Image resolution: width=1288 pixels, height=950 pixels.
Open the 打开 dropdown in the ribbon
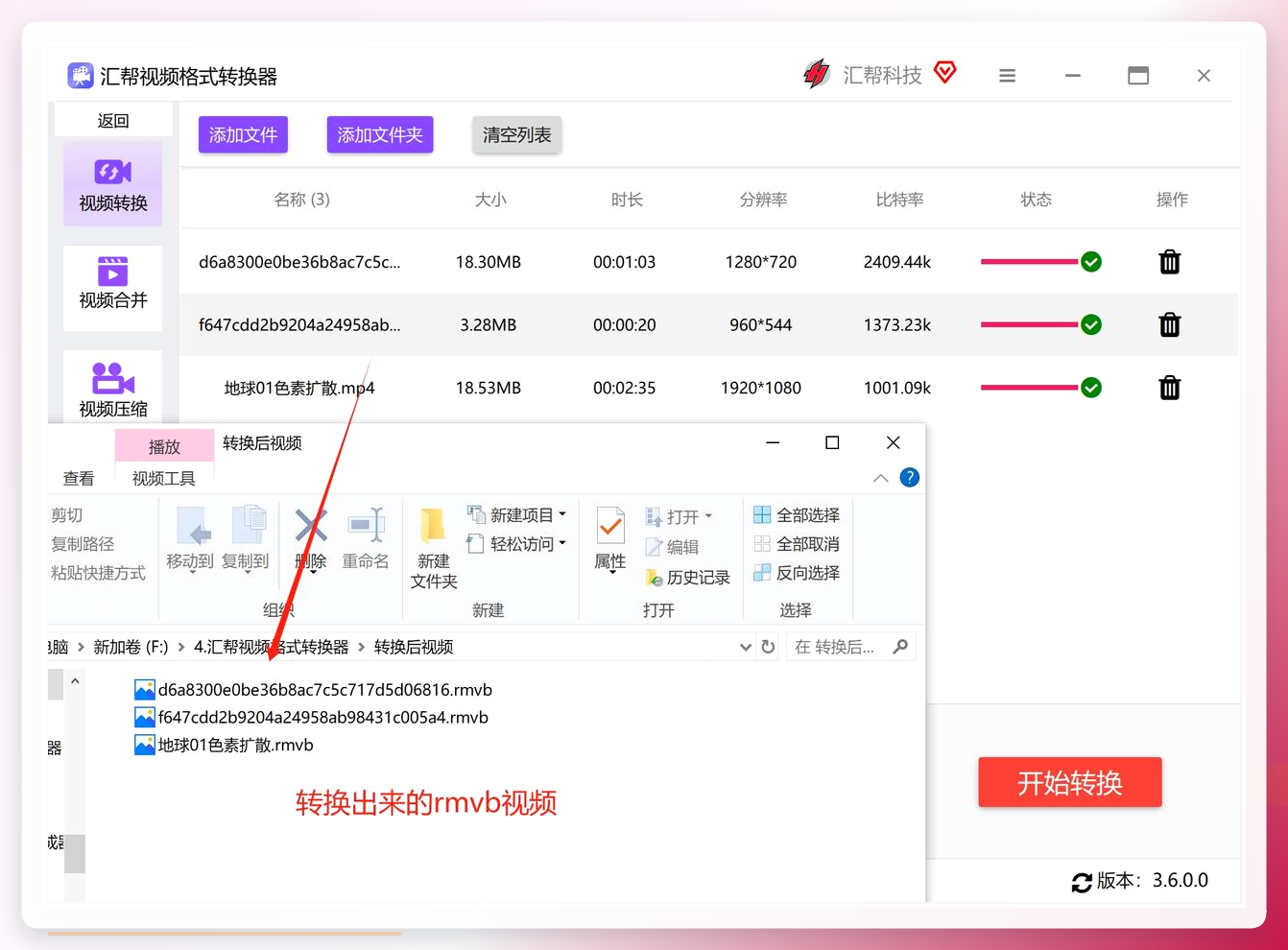pyautogui.click(x=680, y=517)
